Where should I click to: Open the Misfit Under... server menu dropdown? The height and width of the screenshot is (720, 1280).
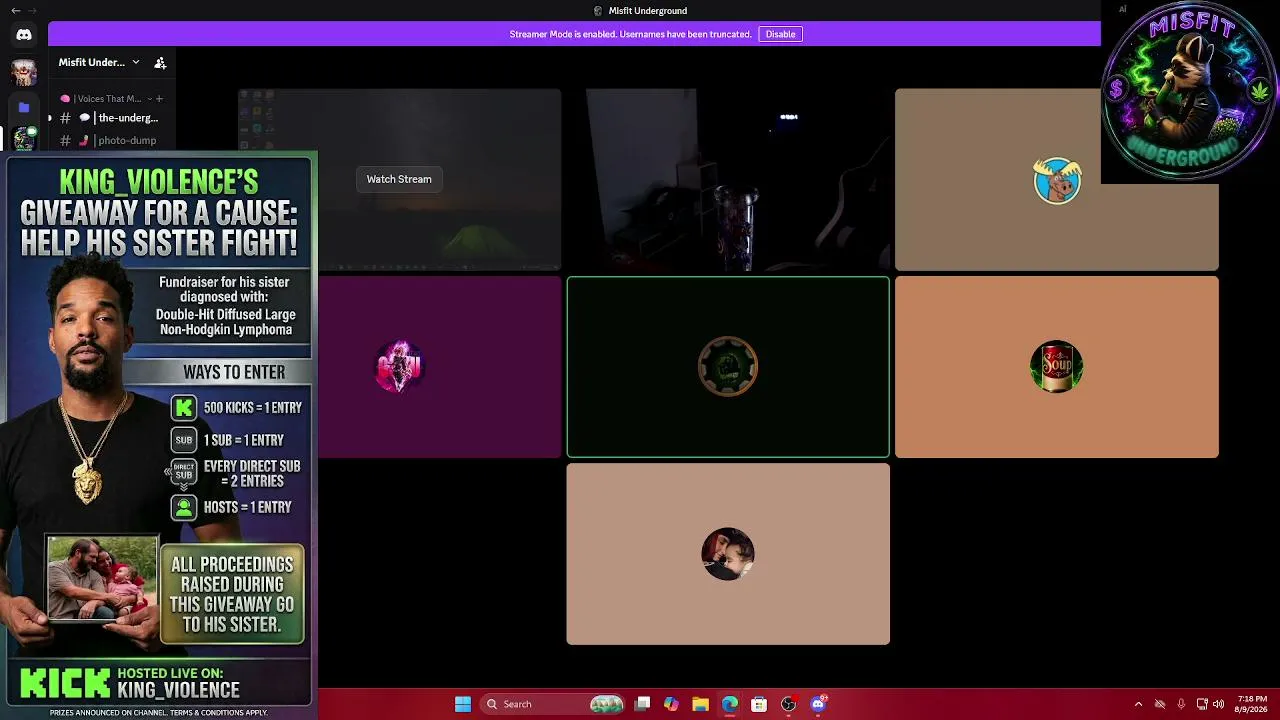pyautogui.click(x=99, y=62)
